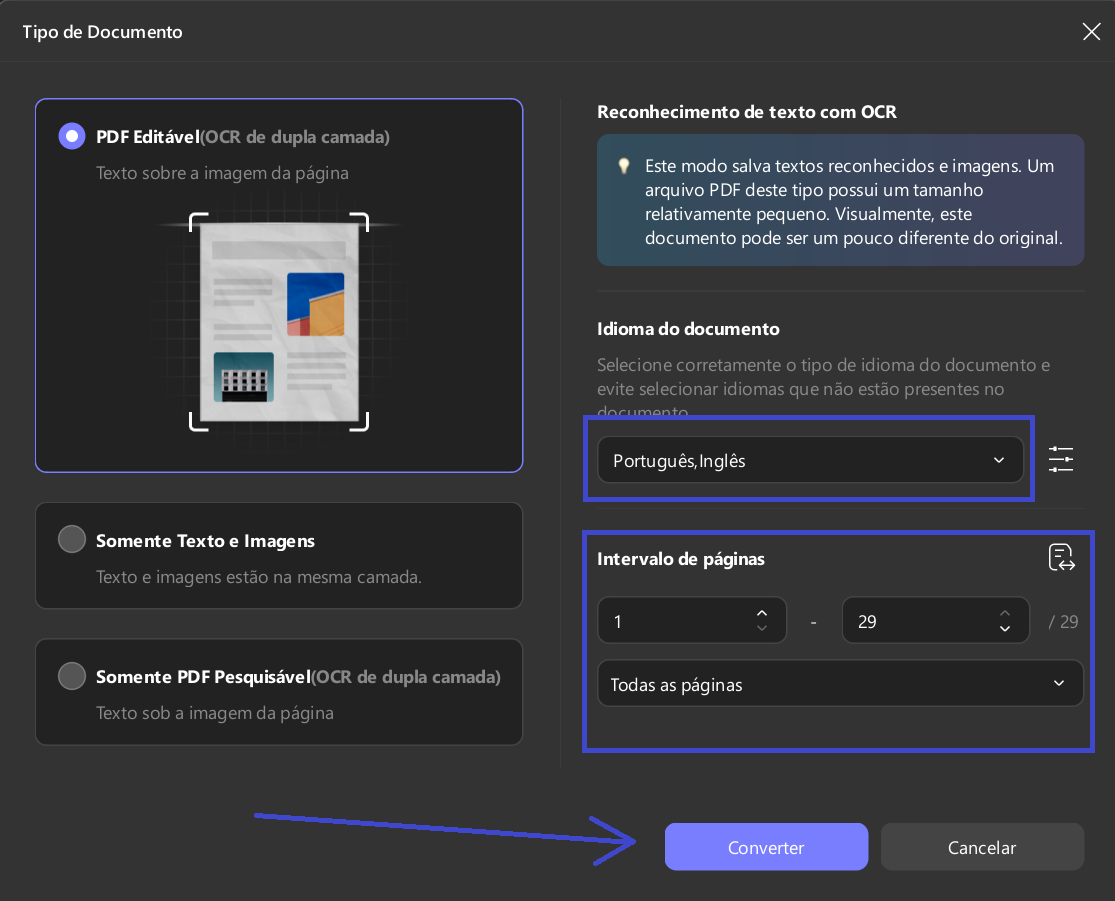The width and height of the screenshot is (1115, 901).
Task: Open the Português, Inglês language dropdown
Action: pyautogui.click(x=810, y=460)
